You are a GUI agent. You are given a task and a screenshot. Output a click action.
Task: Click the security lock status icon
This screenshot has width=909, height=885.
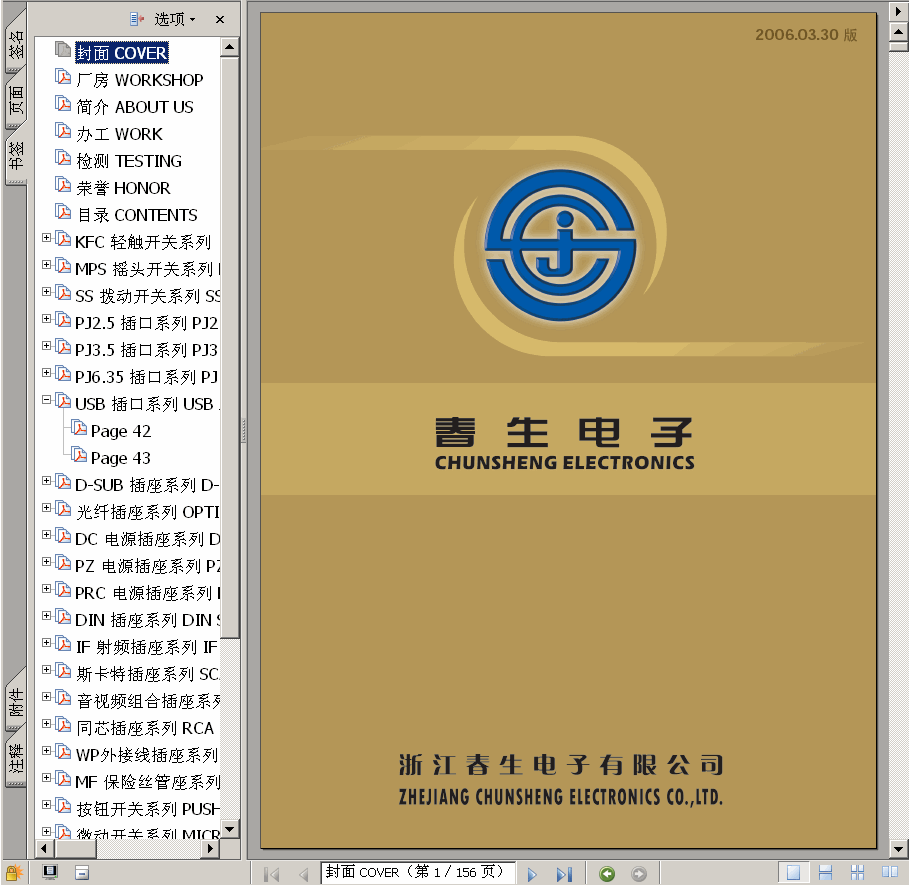(x=14, y=873)
